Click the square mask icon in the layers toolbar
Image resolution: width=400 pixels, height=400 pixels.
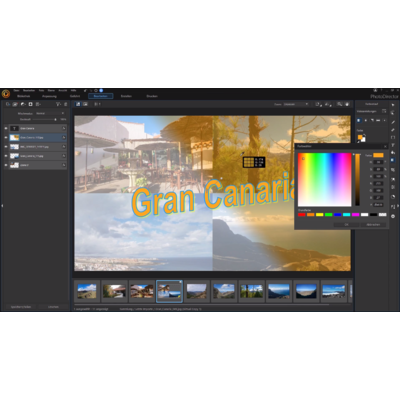pyautogui.click(x=30, y=104)
